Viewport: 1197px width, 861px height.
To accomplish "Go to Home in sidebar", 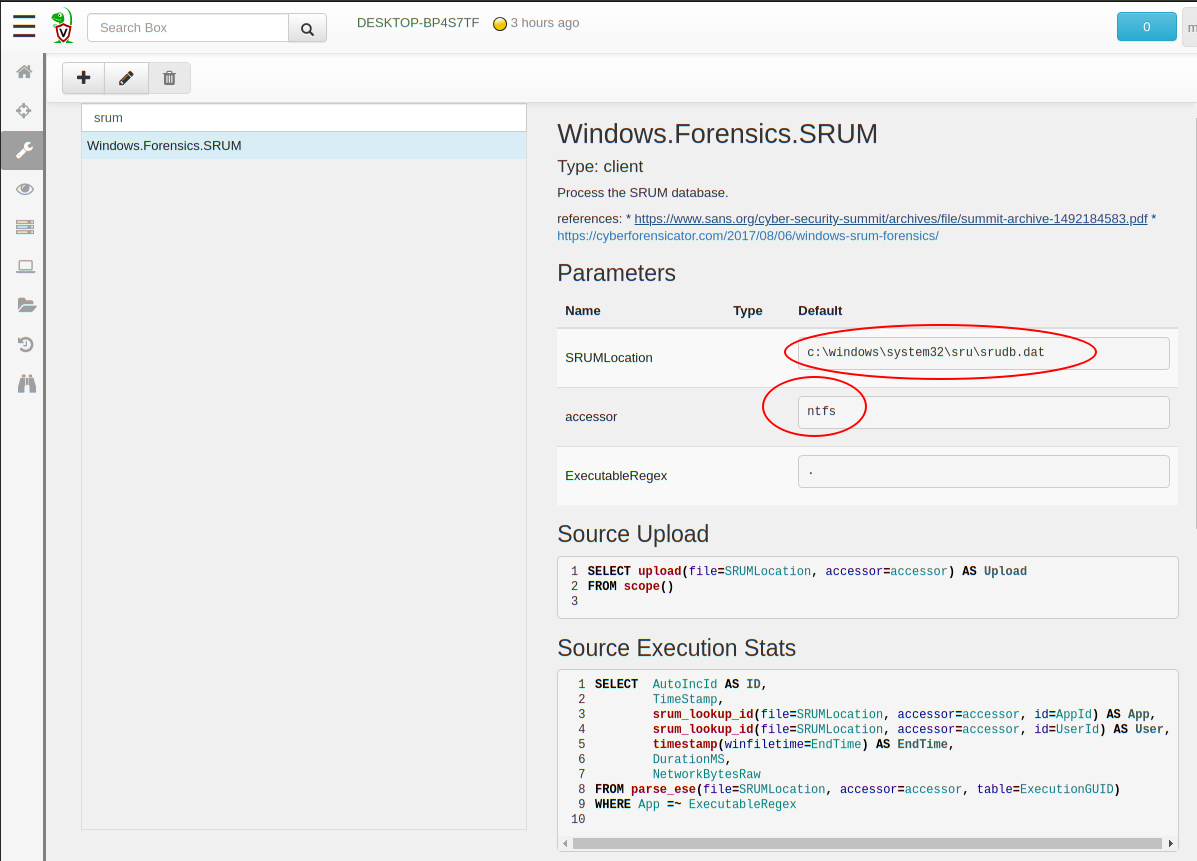I will (x=25, y=72).
